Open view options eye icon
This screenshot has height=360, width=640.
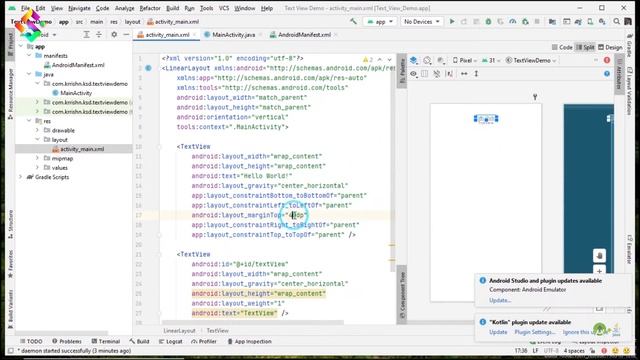(x=413, y=74)
